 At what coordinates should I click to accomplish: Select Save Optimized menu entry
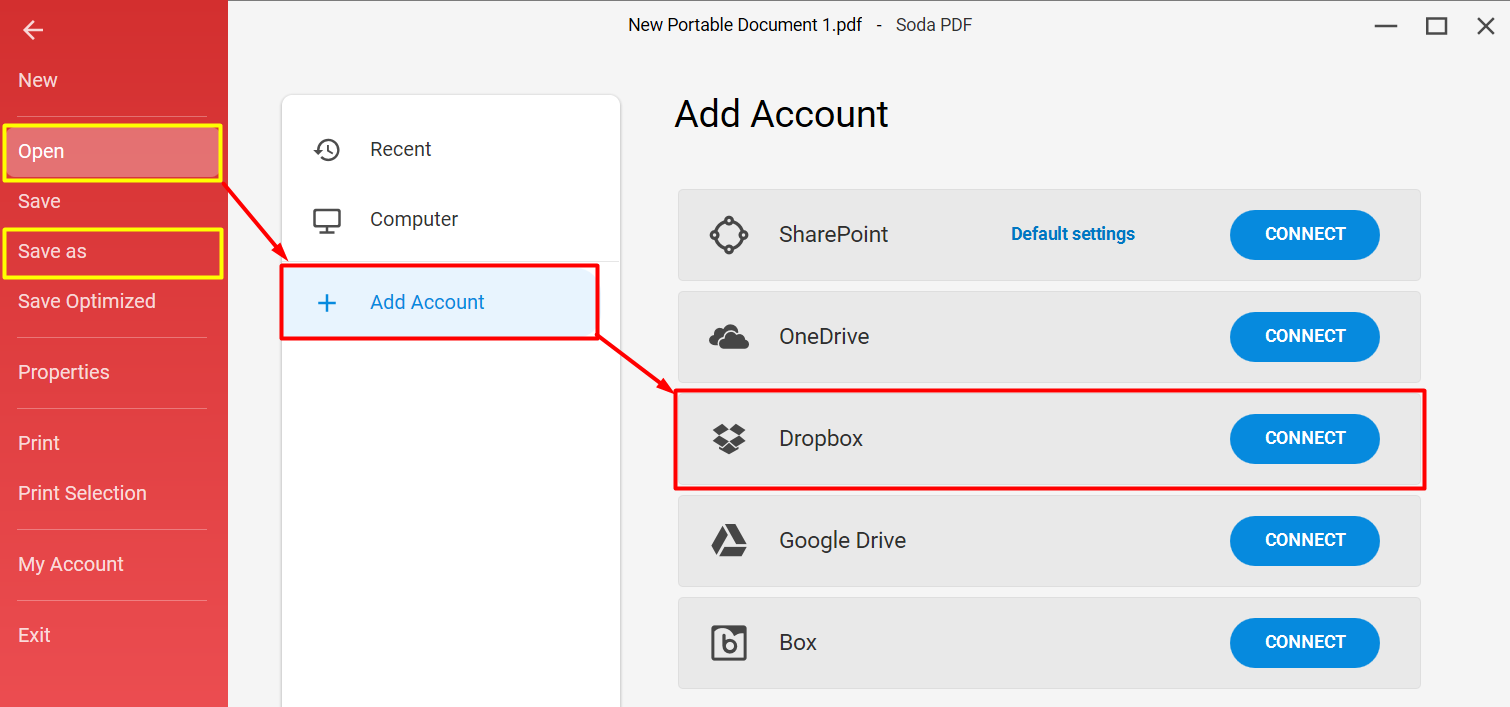87,301
